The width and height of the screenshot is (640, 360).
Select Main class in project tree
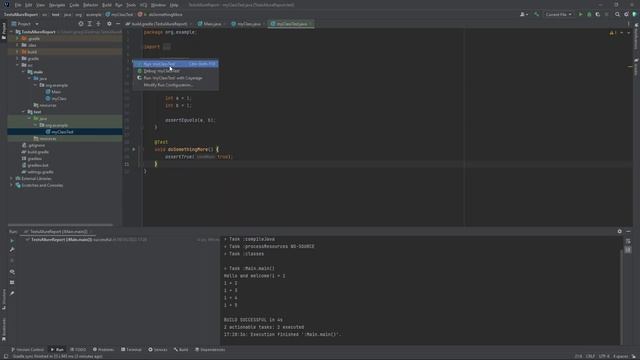pyautogui.click(x=56, y=92)
